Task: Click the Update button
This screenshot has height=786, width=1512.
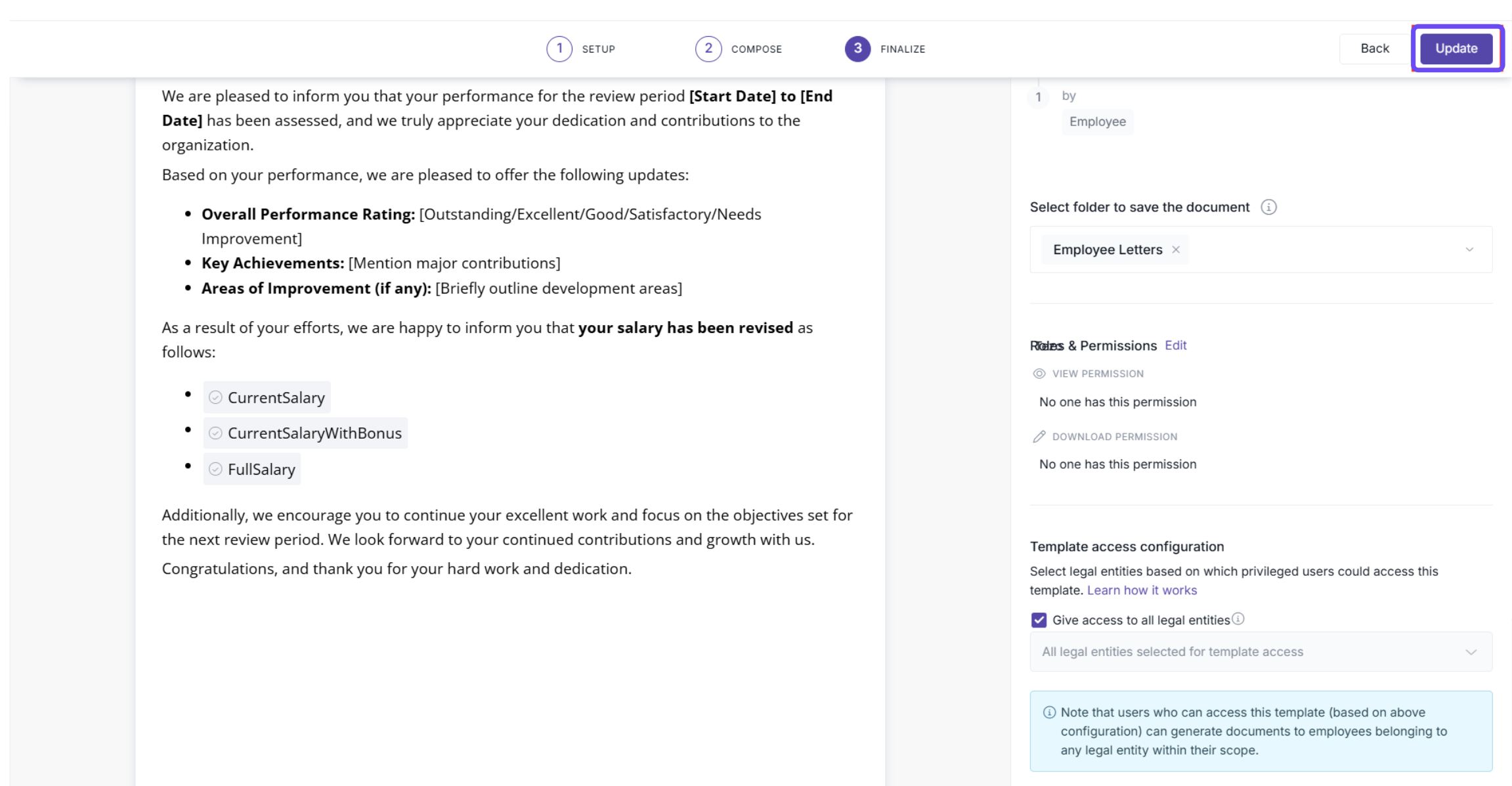Action: click(1456, 49)
